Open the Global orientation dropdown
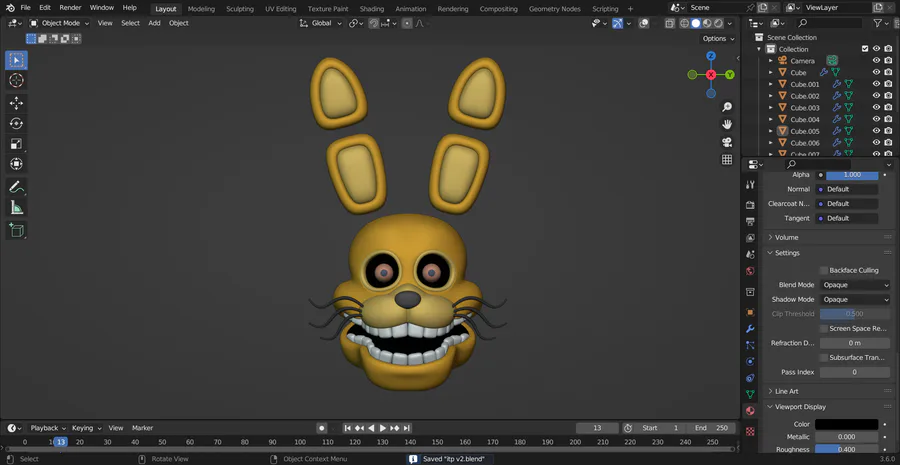 click(x=321, y=24)
